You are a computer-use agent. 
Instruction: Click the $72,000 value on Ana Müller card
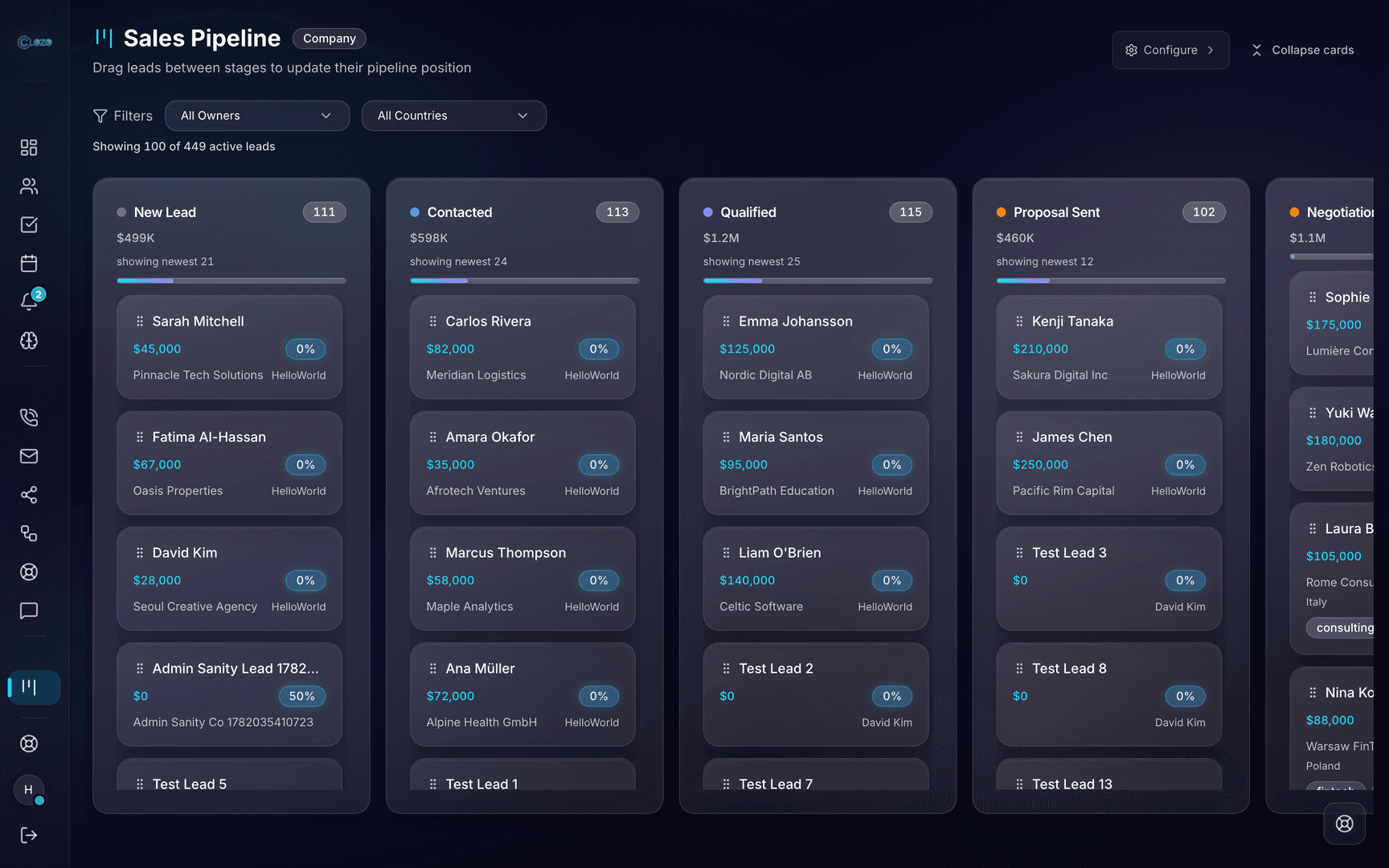(x=450, y=696)
